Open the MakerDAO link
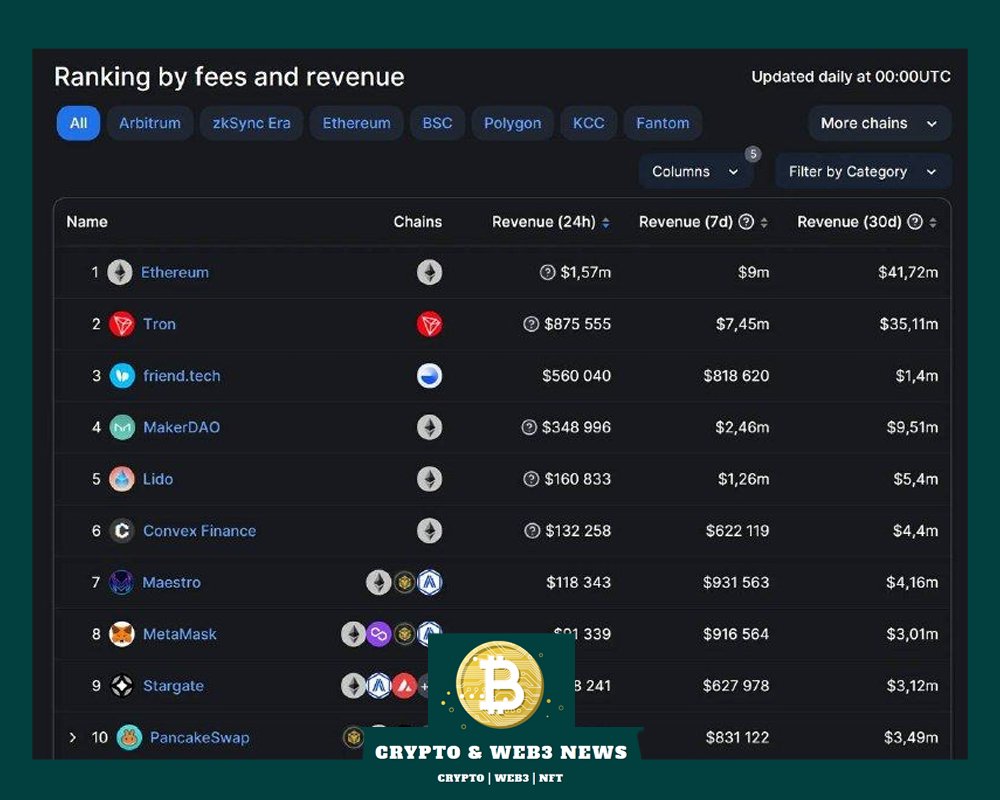Screen dimensions: 1000x800 (182, 427)
